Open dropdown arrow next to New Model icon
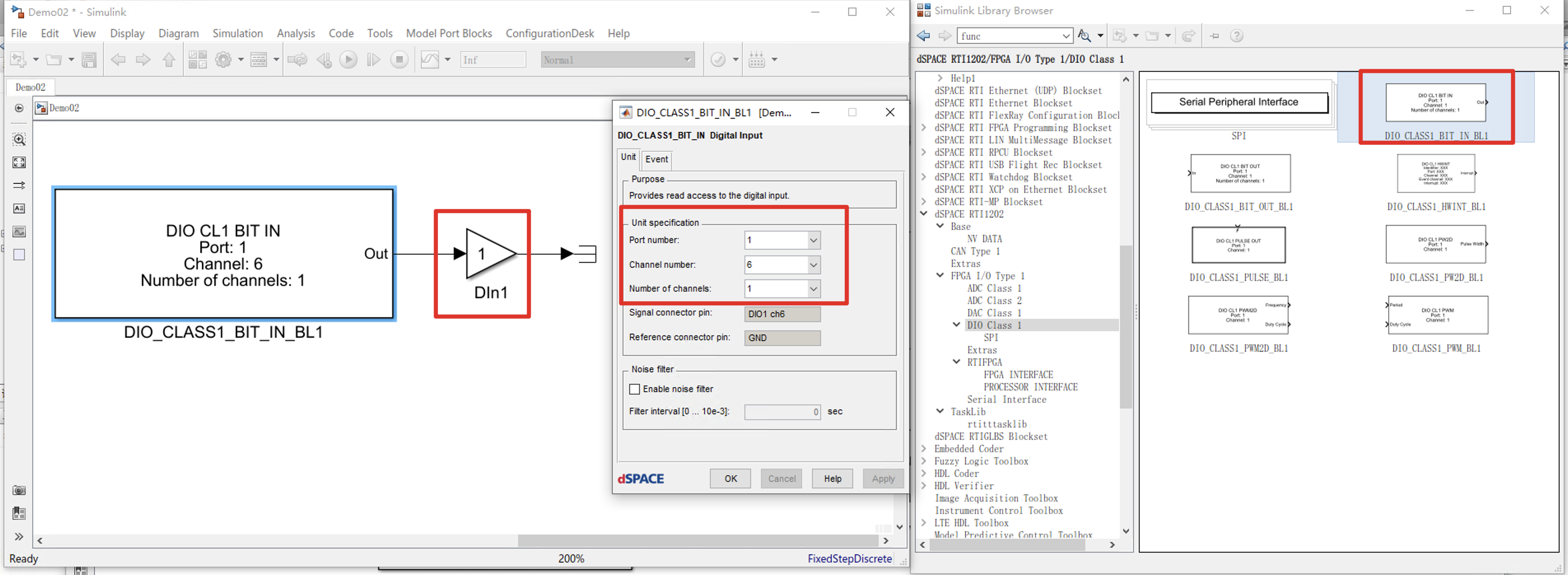This screenshot has width=1568, height=575. point(35,60)
